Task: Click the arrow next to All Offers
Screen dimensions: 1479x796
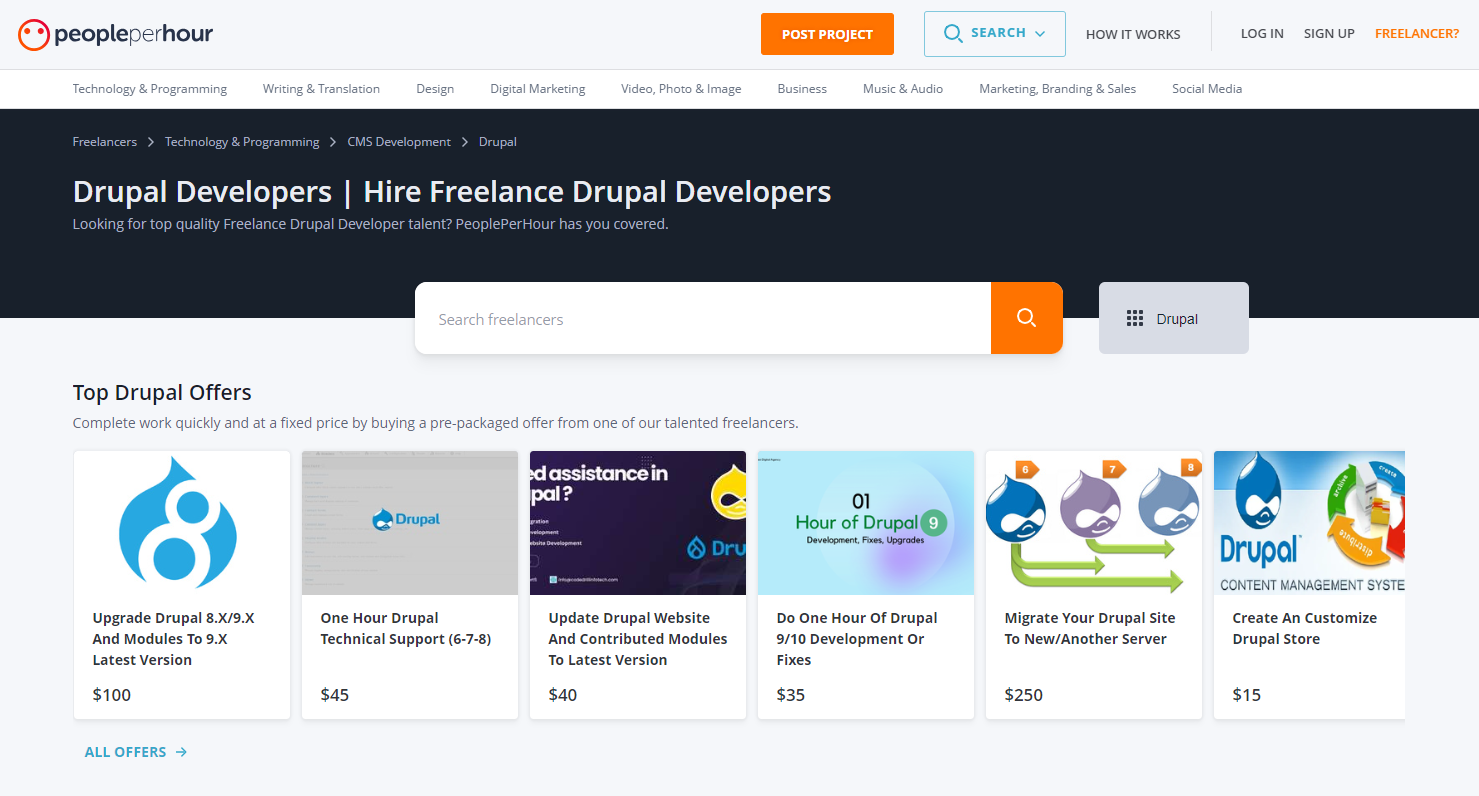Action: [x=181, y=752]
